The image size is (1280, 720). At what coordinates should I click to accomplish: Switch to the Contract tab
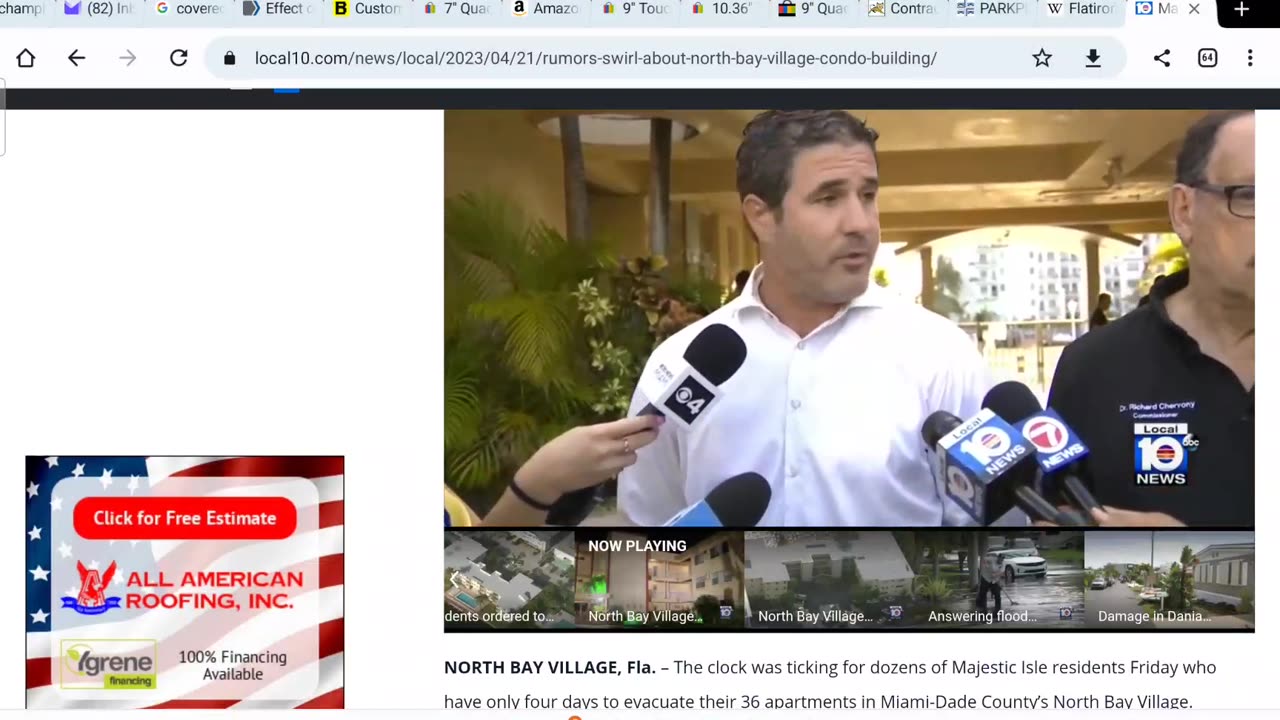click(x=903, y=9)
